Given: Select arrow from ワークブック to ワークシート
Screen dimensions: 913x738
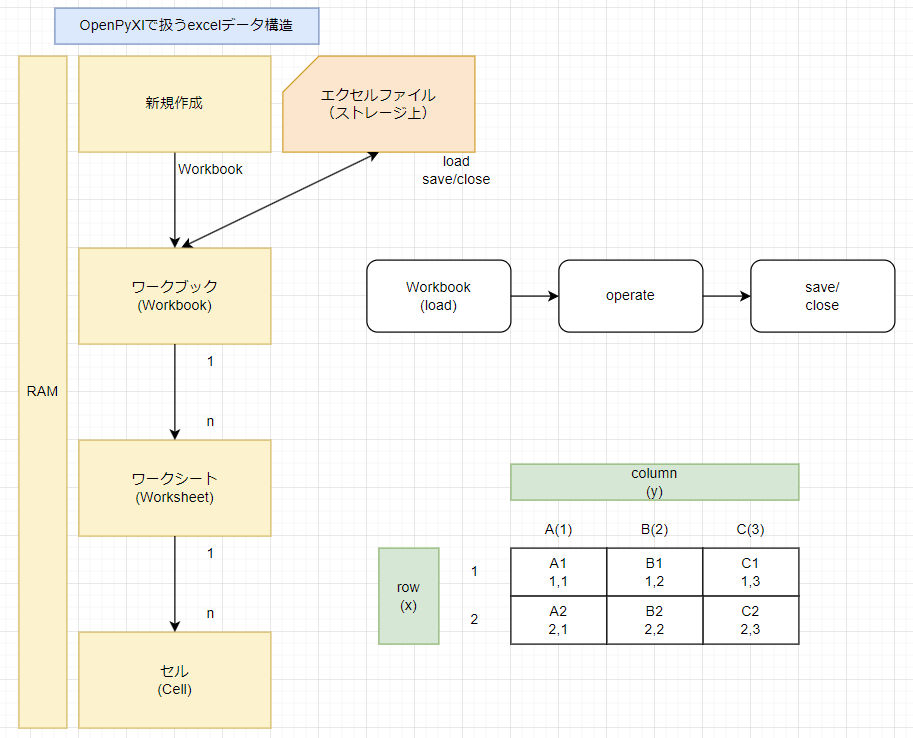Looking at the screenshot, I should [x=175, y=392].
